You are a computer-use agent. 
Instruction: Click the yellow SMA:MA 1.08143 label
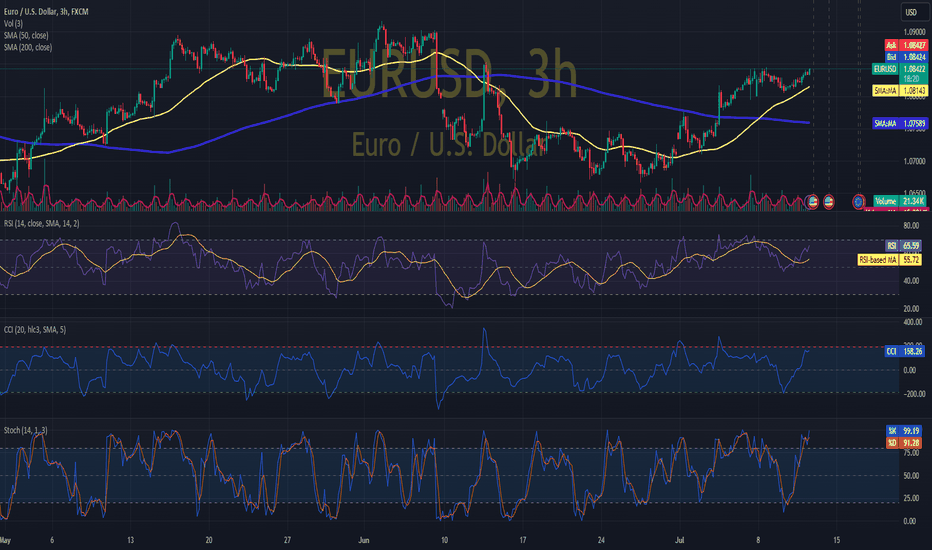pos(899,91)
